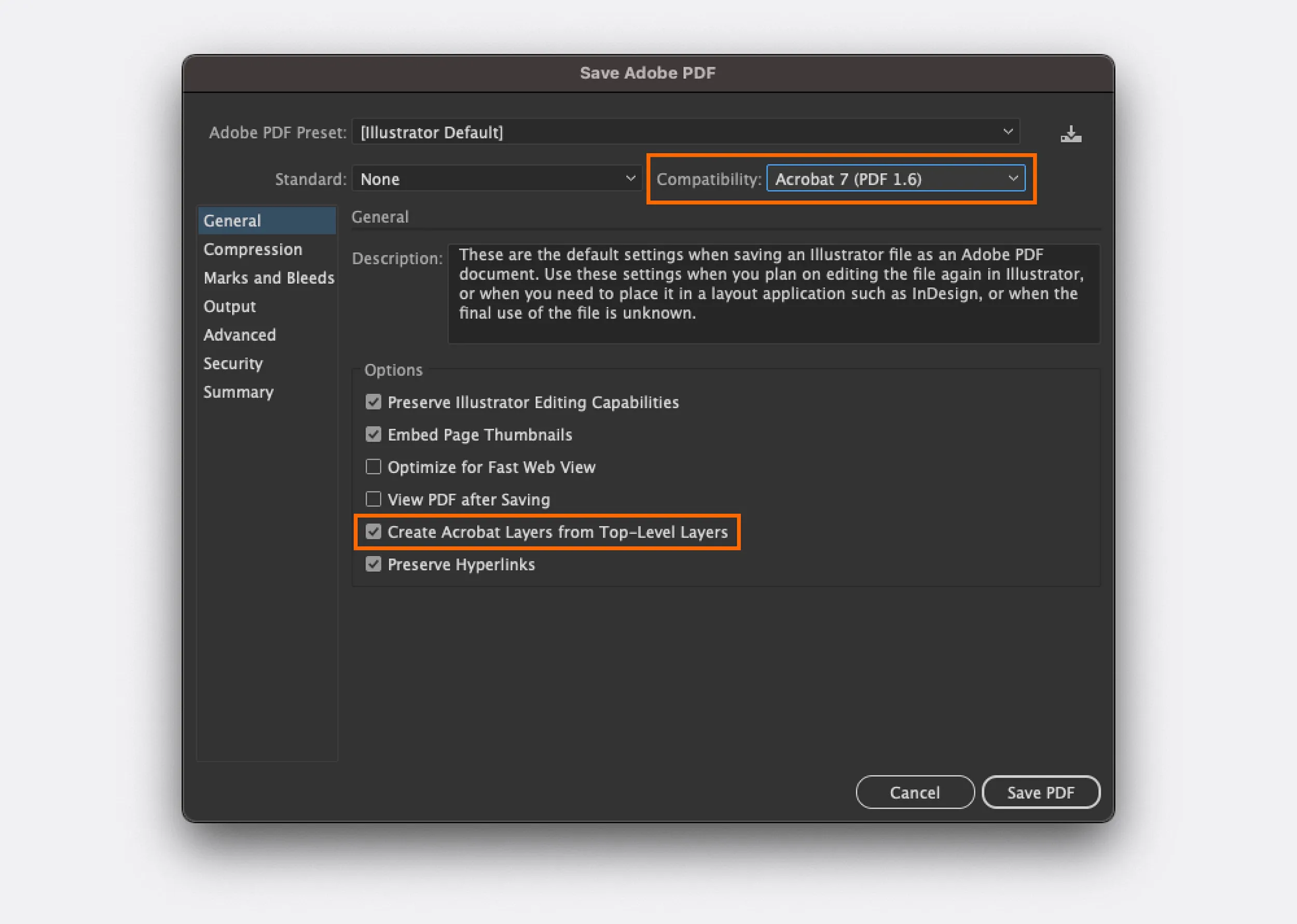The image size is (1297, 924).
Task: Open the Adobe PDF Preset dropdown
Action: (685, 132)
